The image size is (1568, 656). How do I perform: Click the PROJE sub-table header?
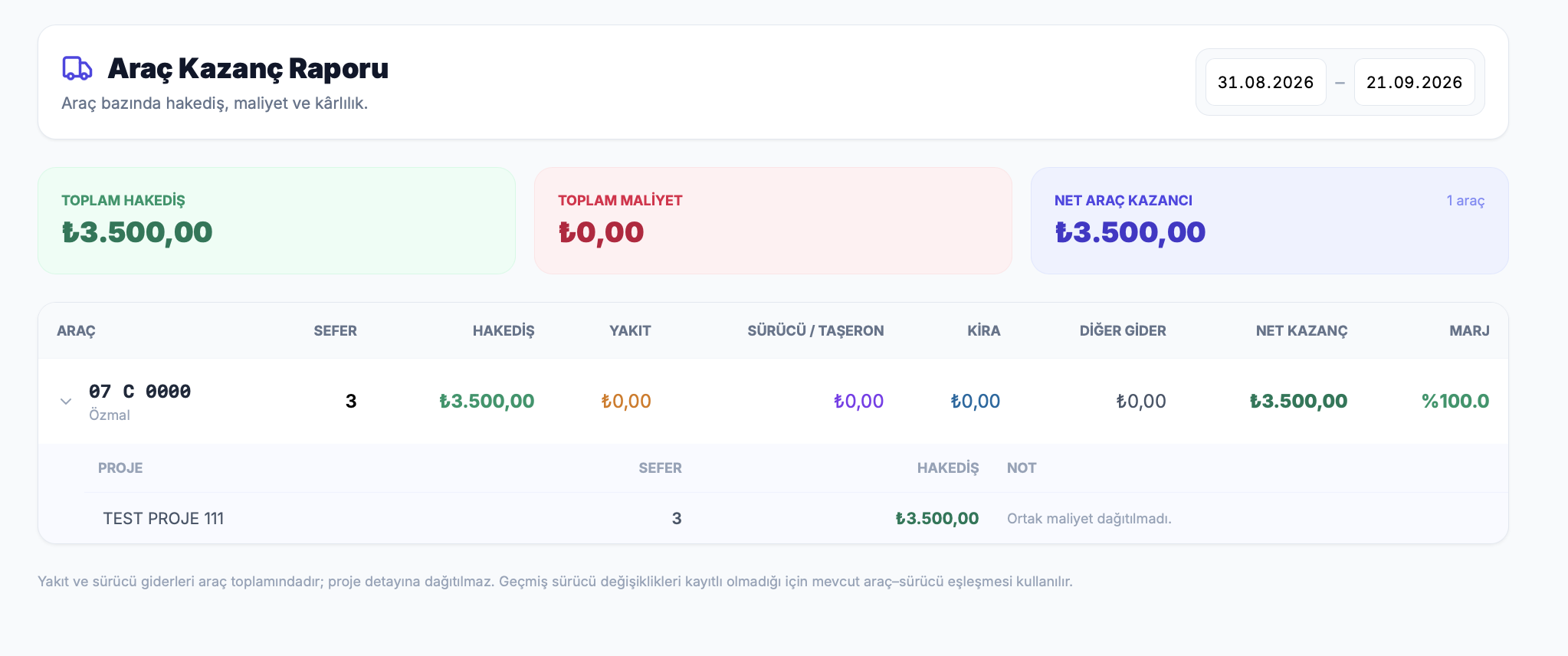120,468
